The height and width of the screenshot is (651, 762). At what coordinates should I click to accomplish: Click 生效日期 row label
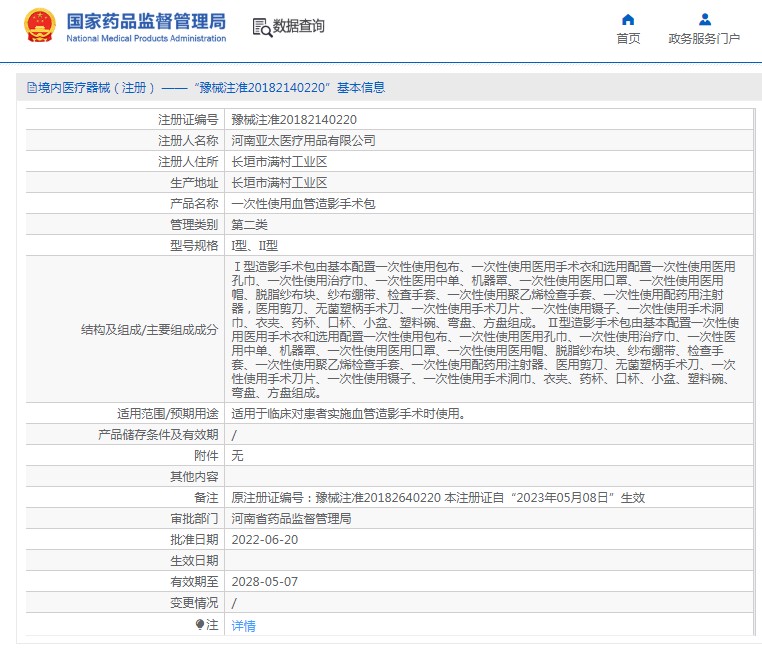[194, 561]
